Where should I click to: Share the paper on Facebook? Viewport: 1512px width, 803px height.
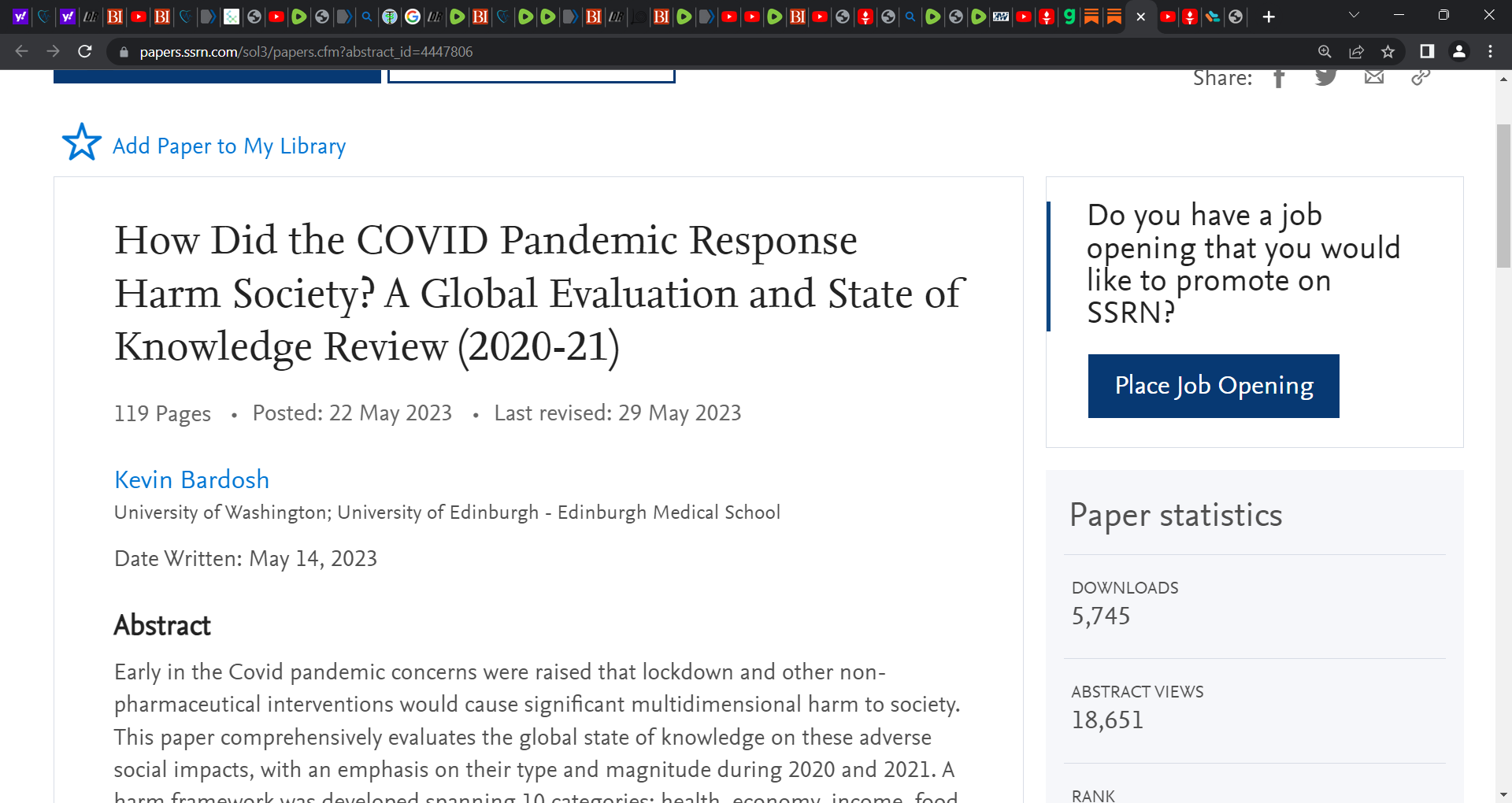point(1279,77)
